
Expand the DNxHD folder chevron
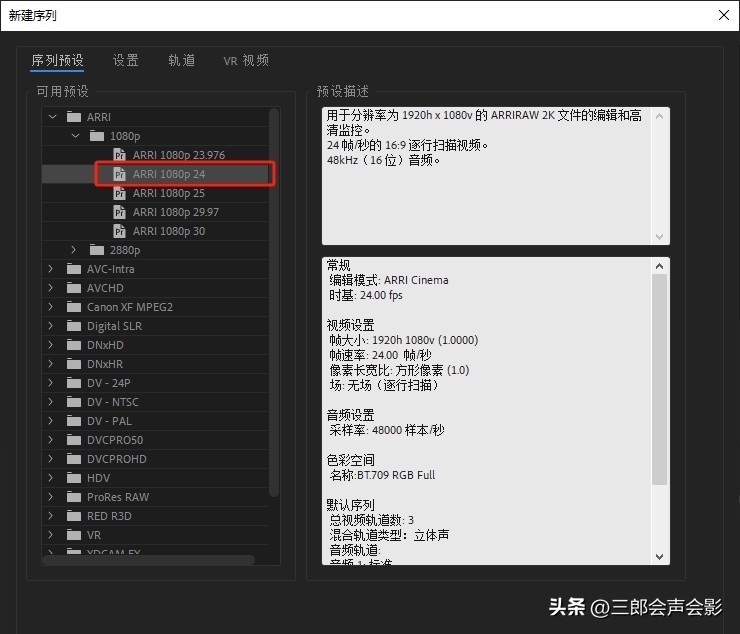(x=50, y=345)
